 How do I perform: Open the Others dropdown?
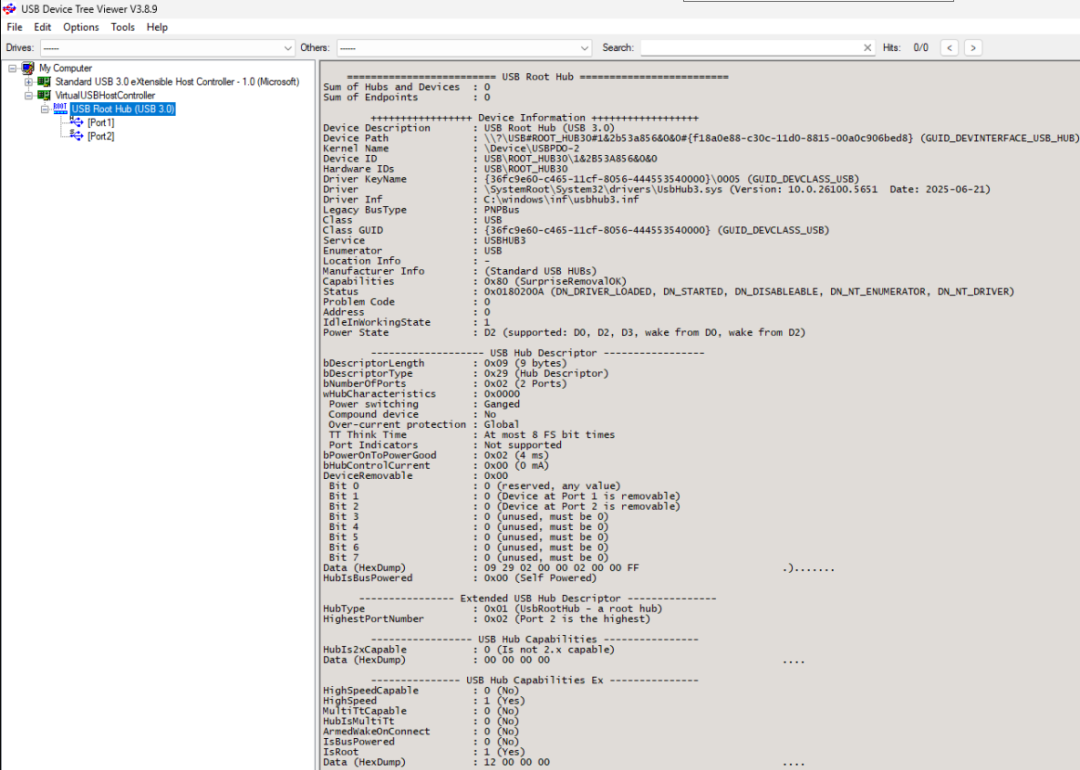pos(464,48)
